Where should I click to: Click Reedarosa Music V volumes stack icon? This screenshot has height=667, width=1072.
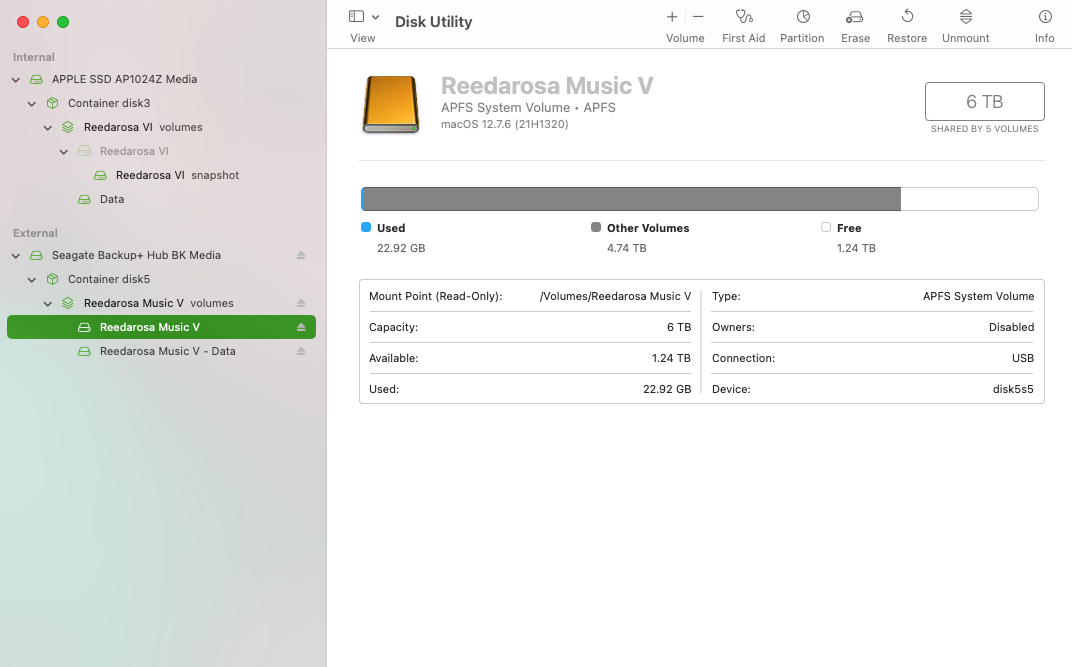click(x=68, y=303)
